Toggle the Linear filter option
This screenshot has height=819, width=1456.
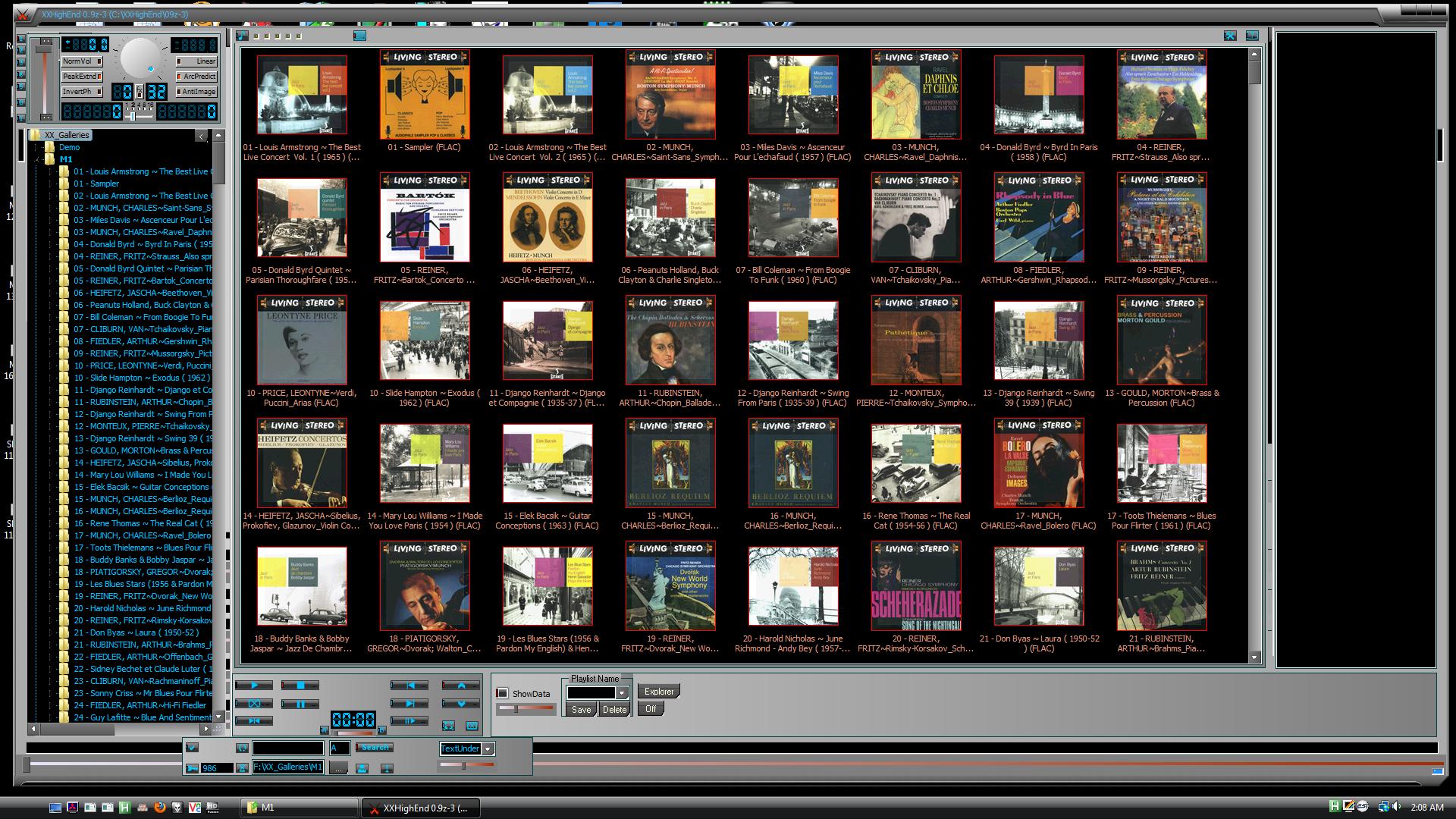(196, 61)
